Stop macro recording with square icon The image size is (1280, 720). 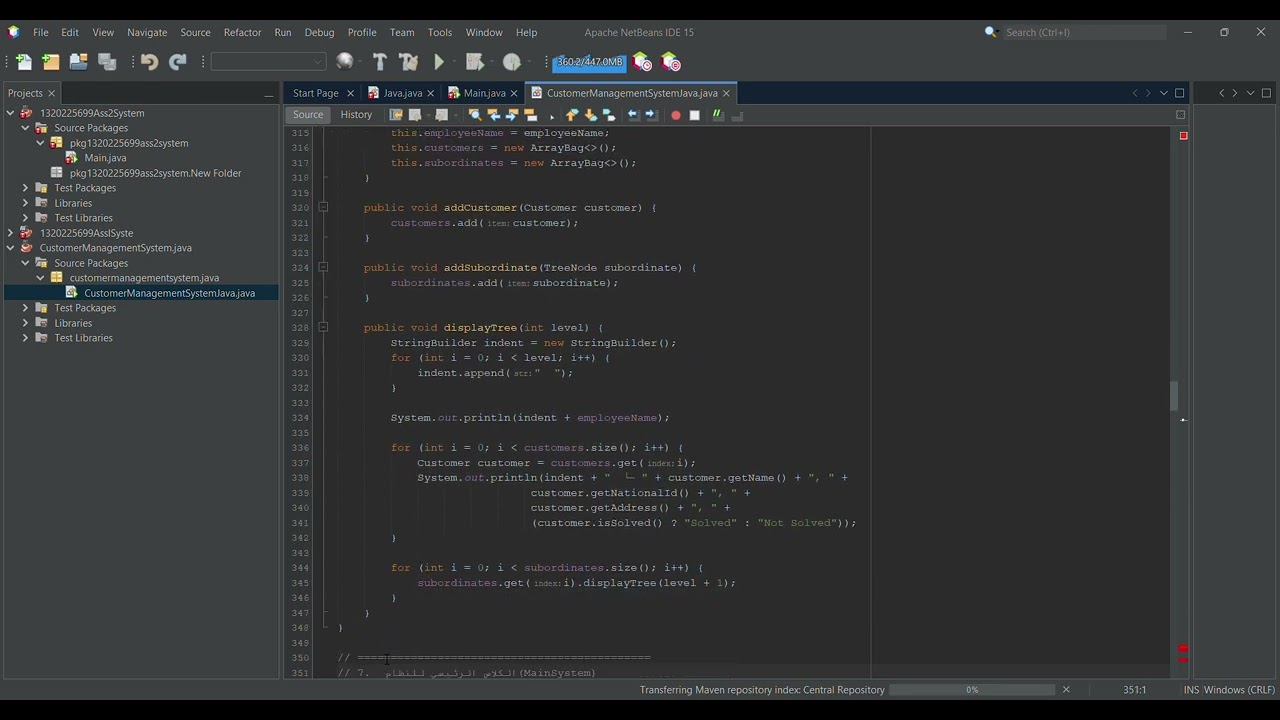click(694, 115)
